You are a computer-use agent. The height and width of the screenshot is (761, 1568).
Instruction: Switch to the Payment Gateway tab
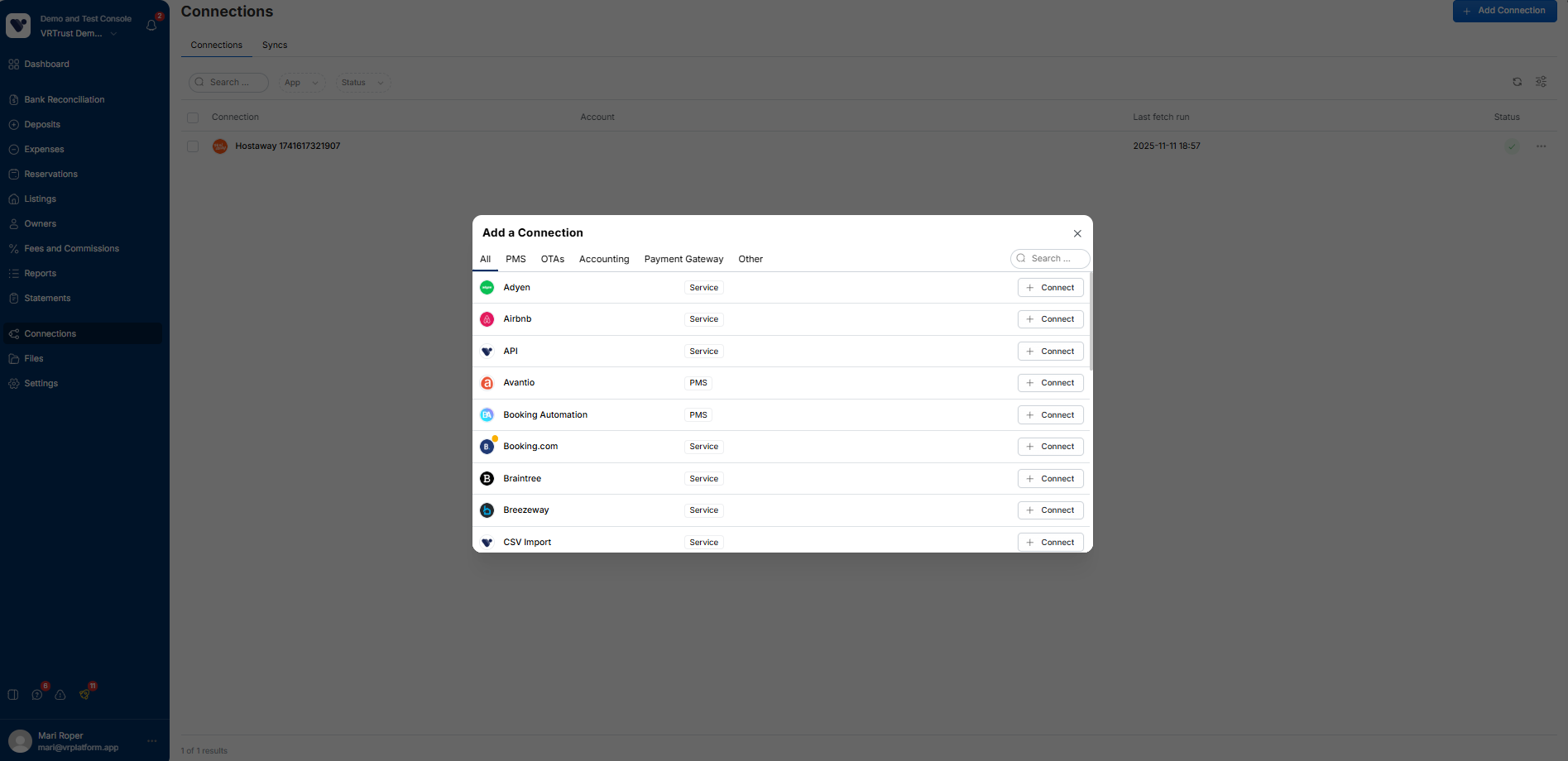click(683, 259)
